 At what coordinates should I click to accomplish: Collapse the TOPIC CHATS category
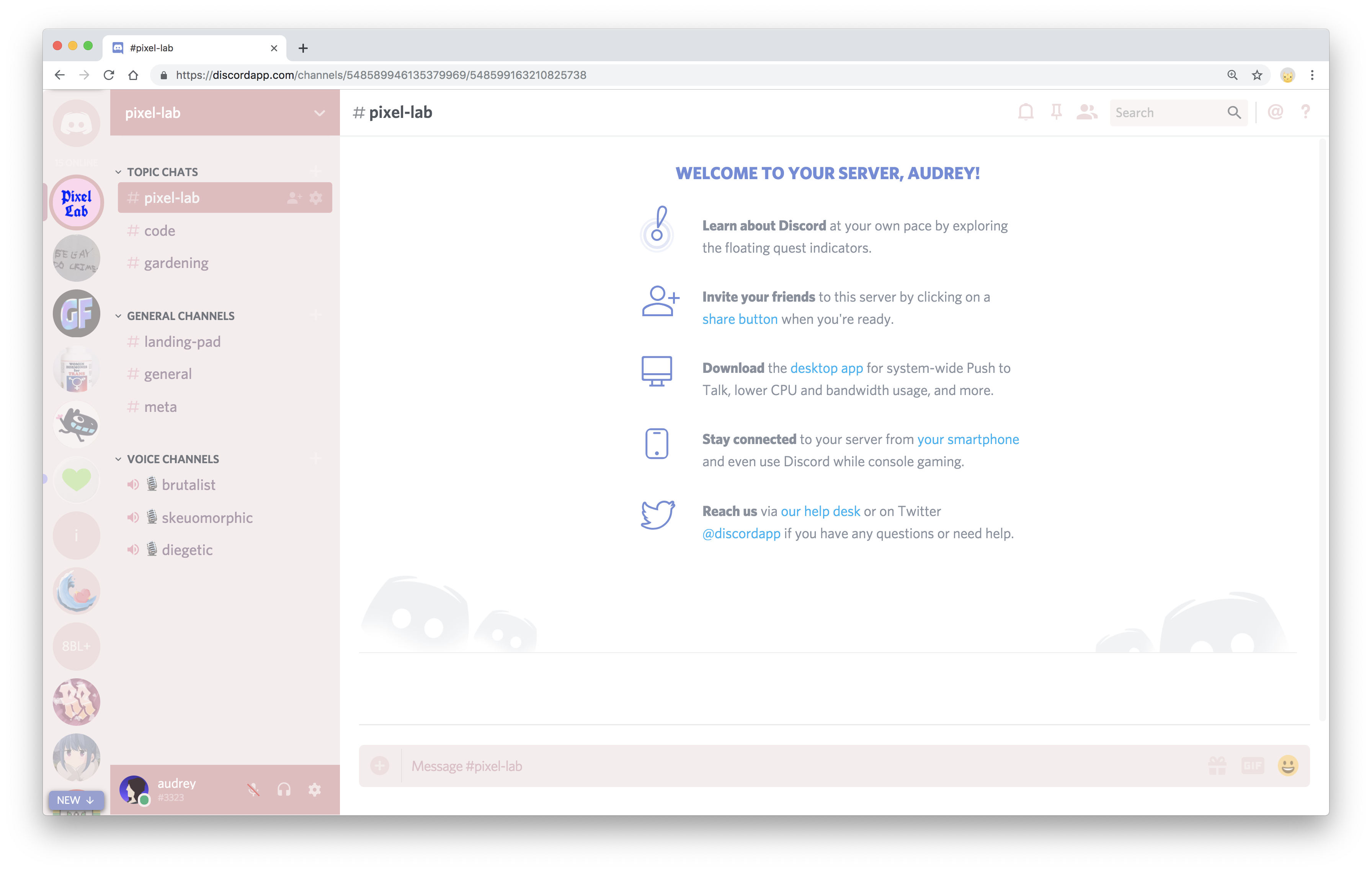tap(162, 172)
